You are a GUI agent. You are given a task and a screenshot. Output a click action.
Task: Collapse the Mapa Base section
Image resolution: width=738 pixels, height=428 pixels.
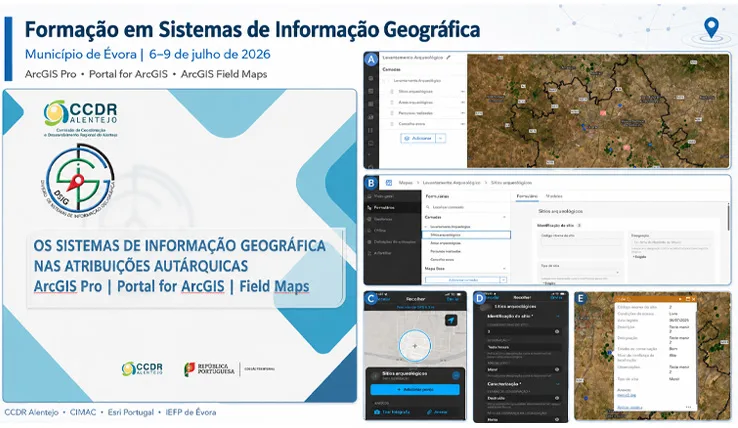point(504,269)
